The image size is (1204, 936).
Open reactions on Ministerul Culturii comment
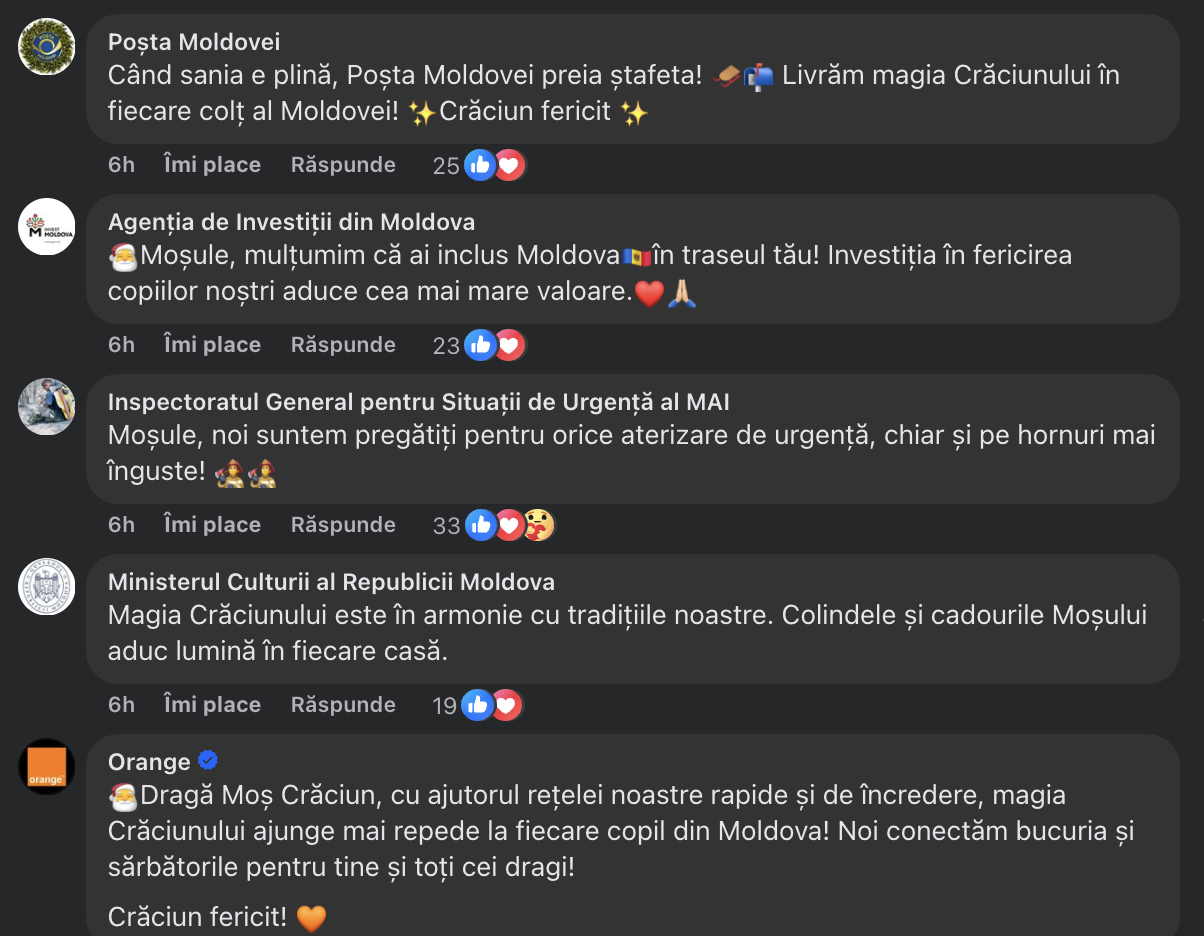click(492, 705)
